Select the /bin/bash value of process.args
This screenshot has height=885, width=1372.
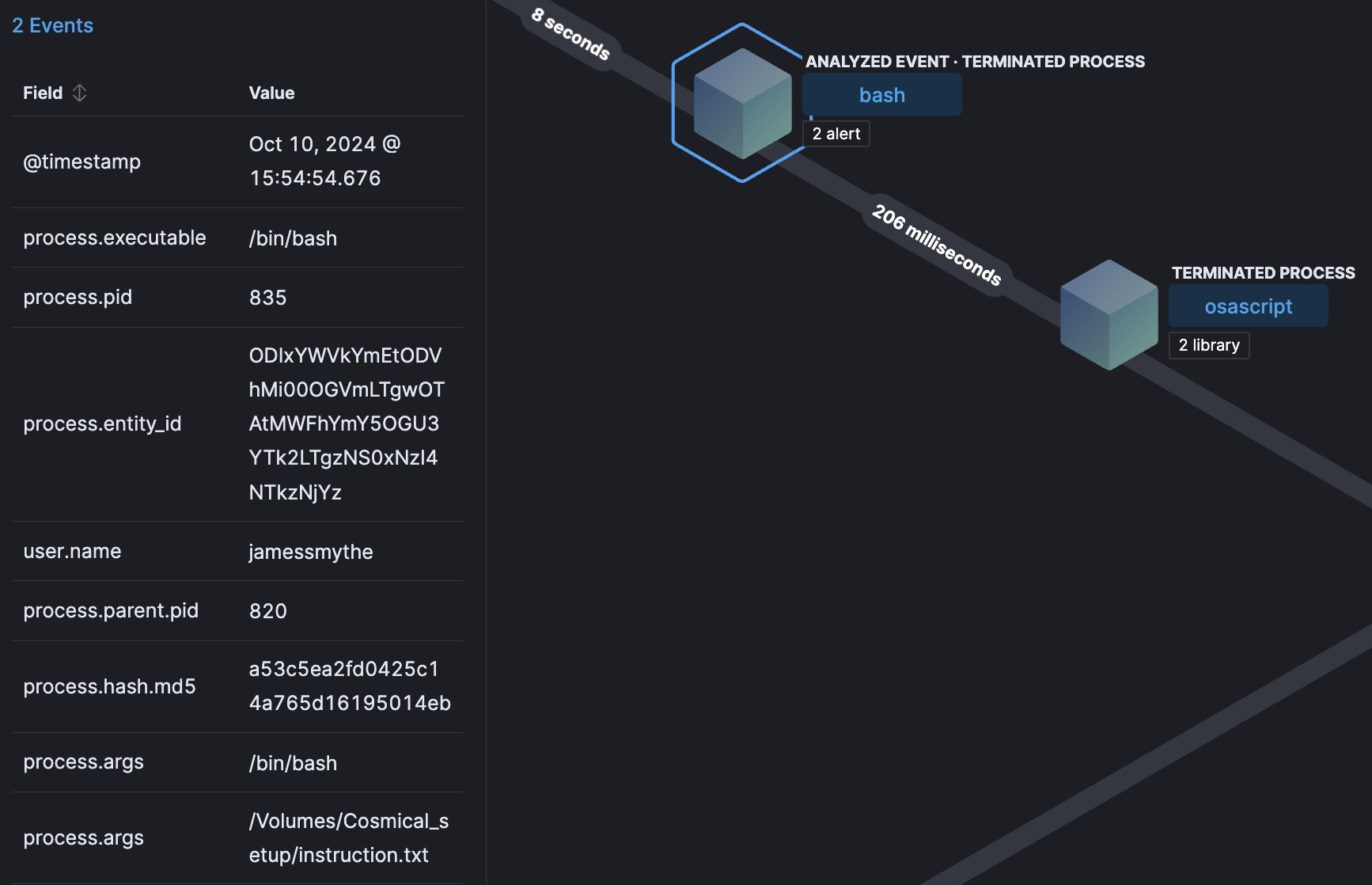(x=293, y=763)
